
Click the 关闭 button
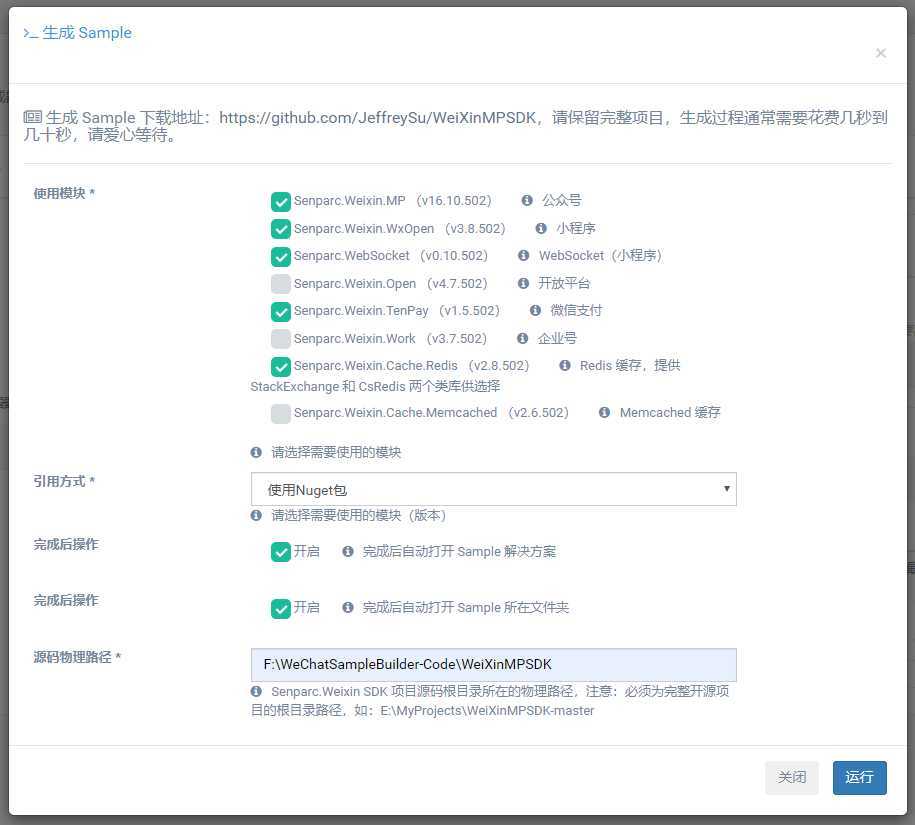(791, 777)
